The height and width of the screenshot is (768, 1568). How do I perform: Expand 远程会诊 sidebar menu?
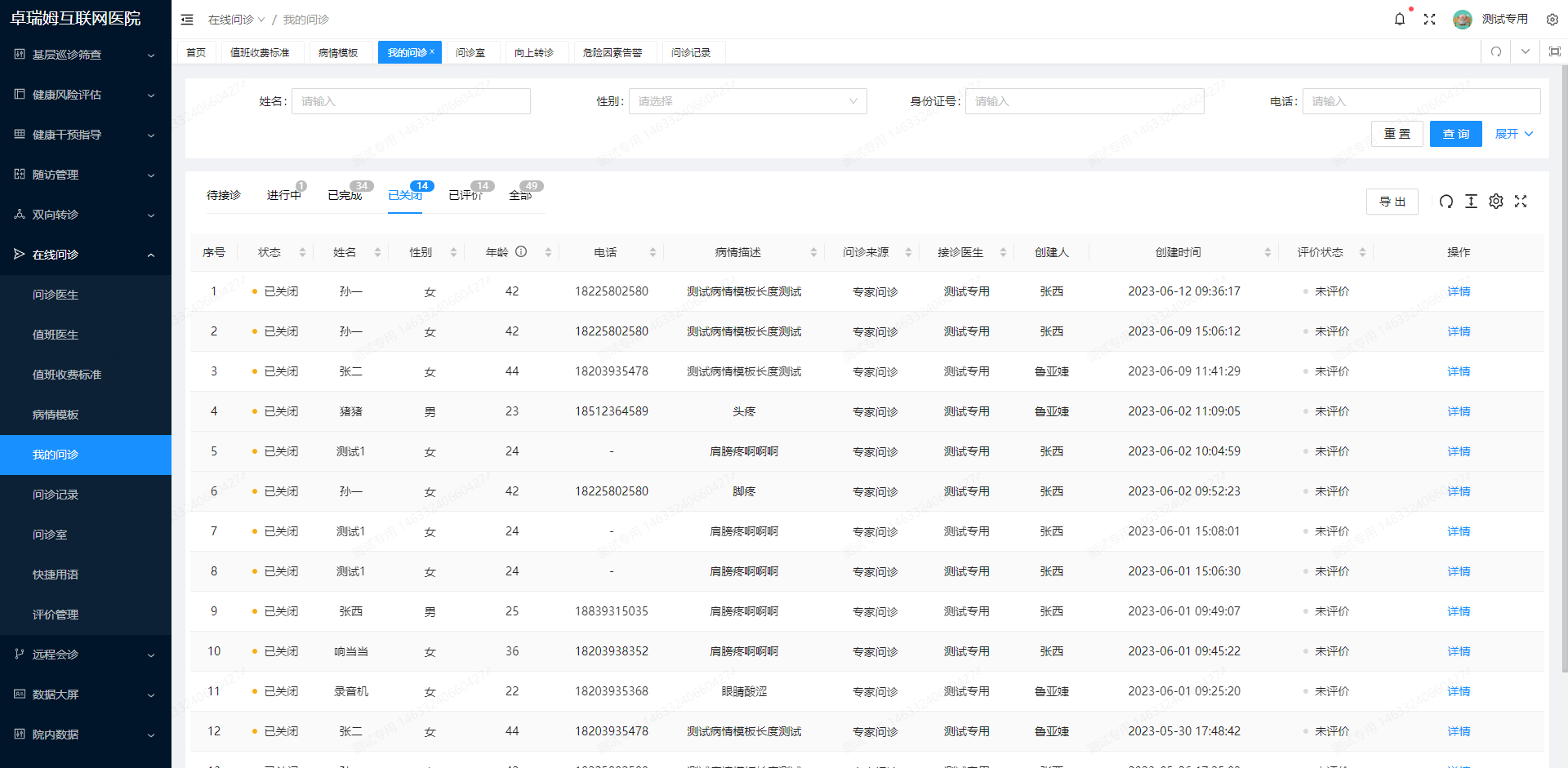coord(86,655)
